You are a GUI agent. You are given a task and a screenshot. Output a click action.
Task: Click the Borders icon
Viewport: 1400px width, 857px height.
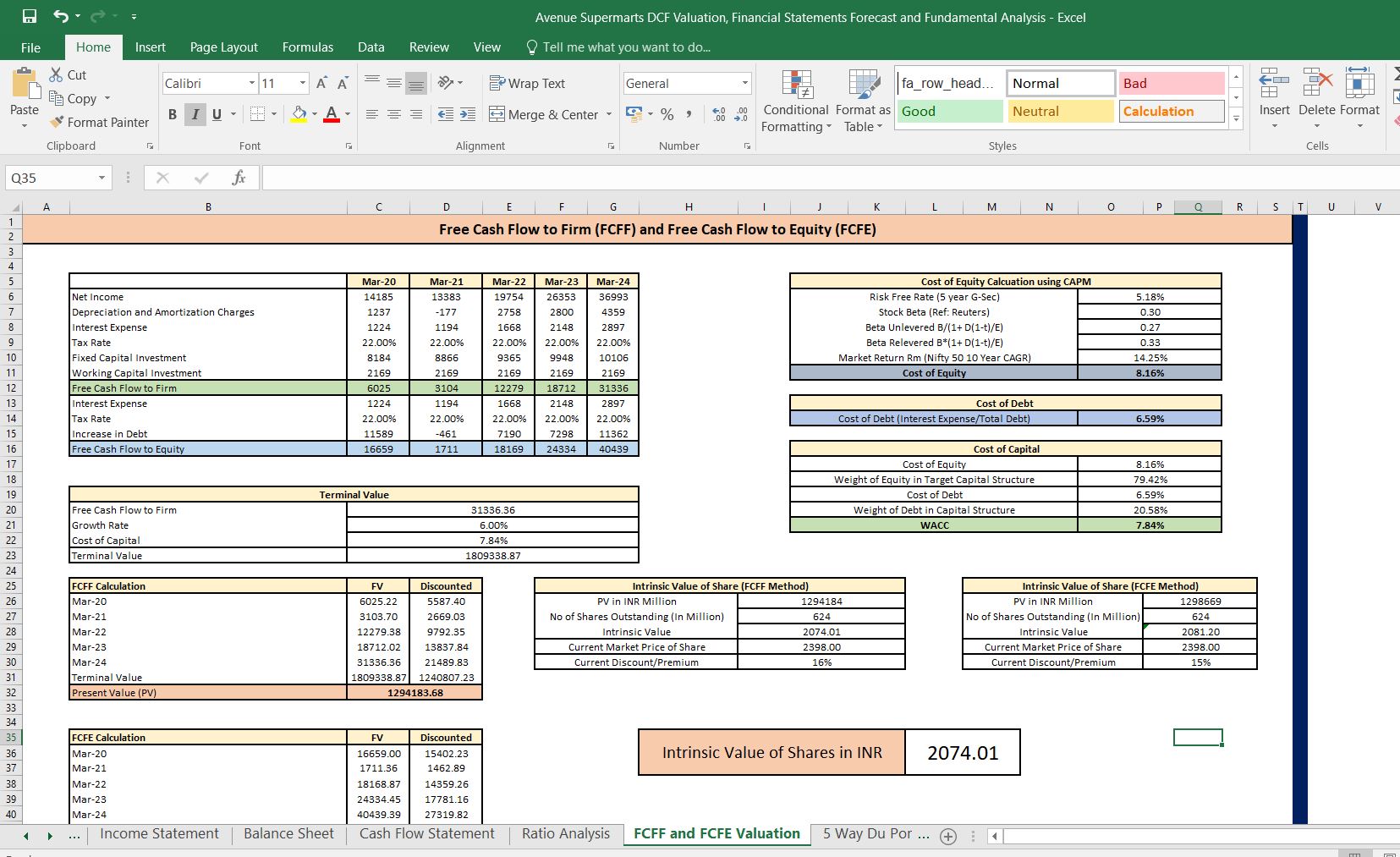click(257, 114)
